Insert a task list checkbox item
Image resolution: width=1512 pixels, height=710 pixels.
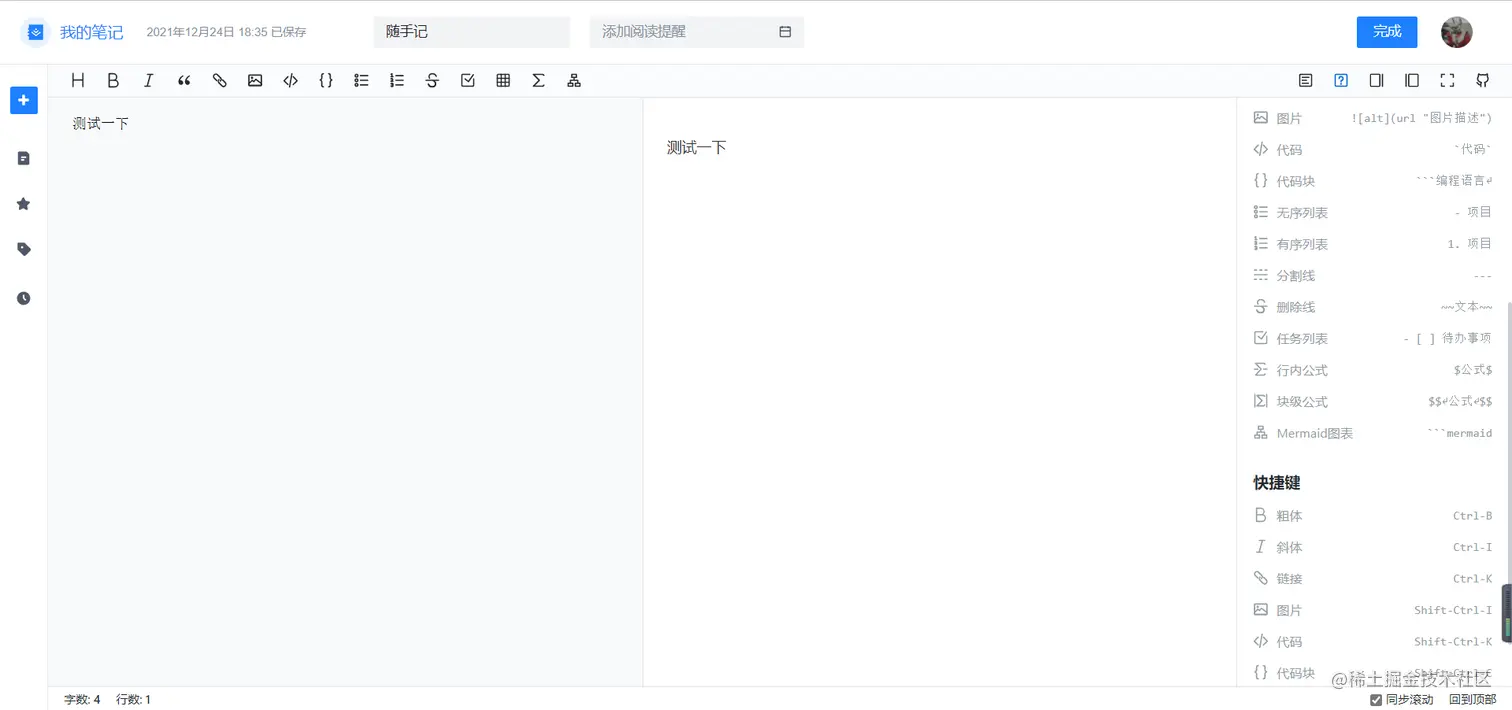point(468,81)
